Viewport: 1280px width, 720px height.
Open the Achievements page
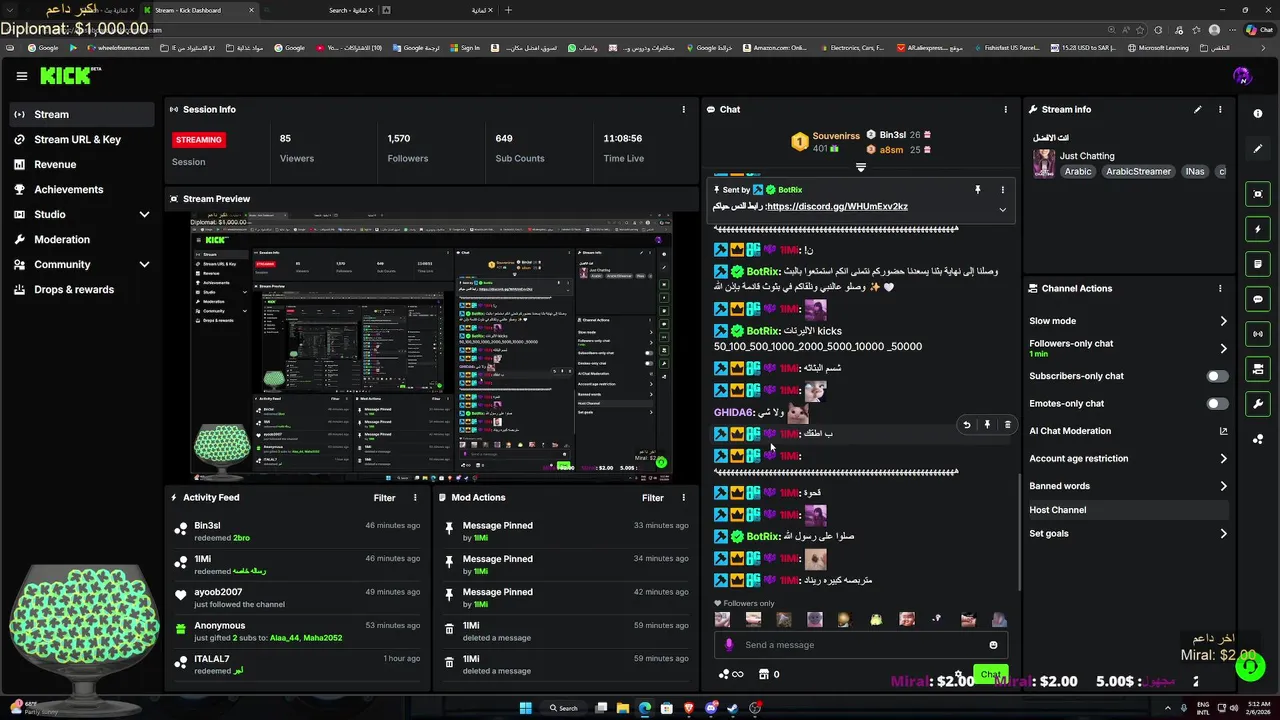[x=82, y=189]
